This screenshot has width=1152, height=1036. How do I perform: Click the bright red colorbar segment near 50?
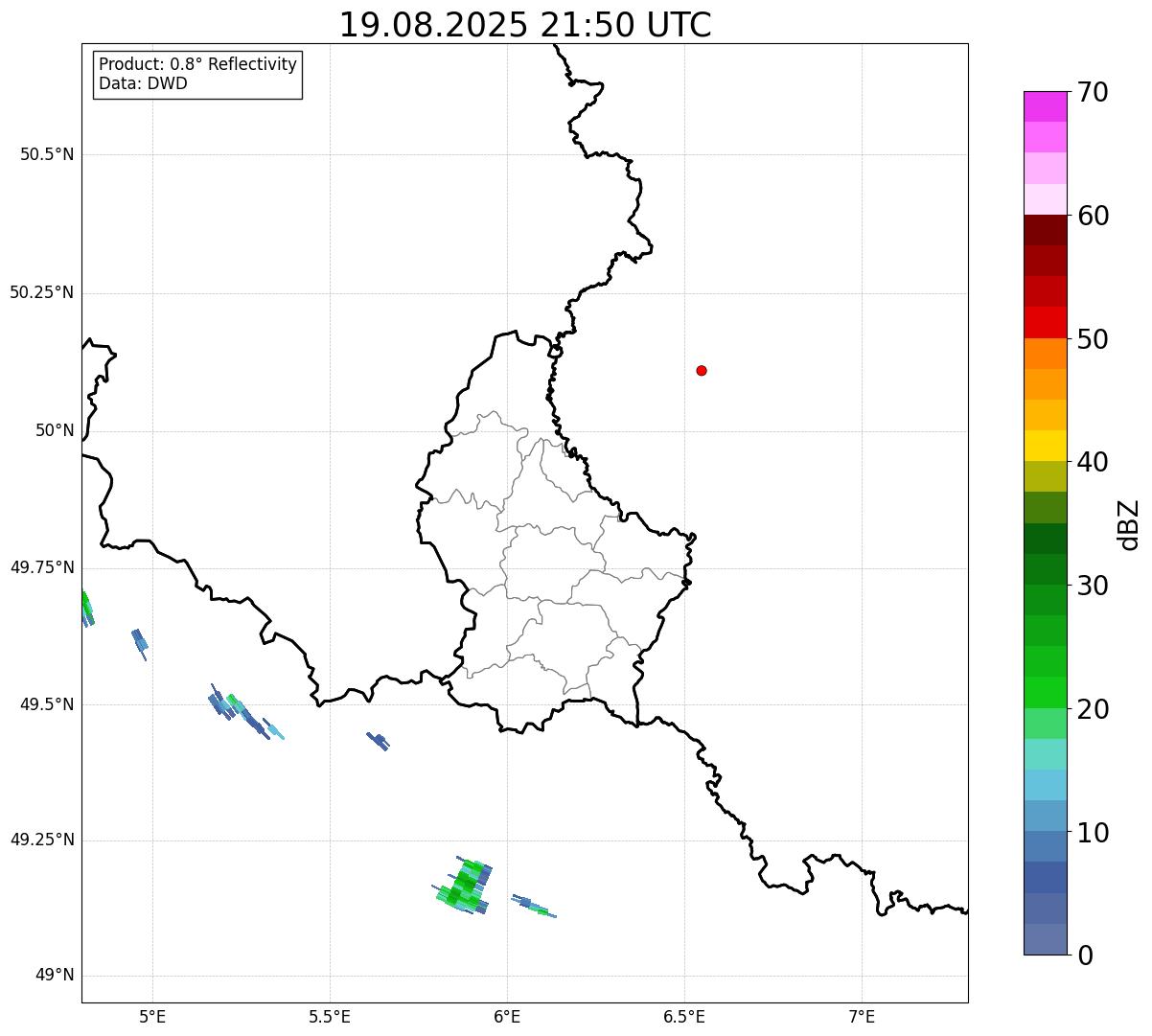point(1045,322)
